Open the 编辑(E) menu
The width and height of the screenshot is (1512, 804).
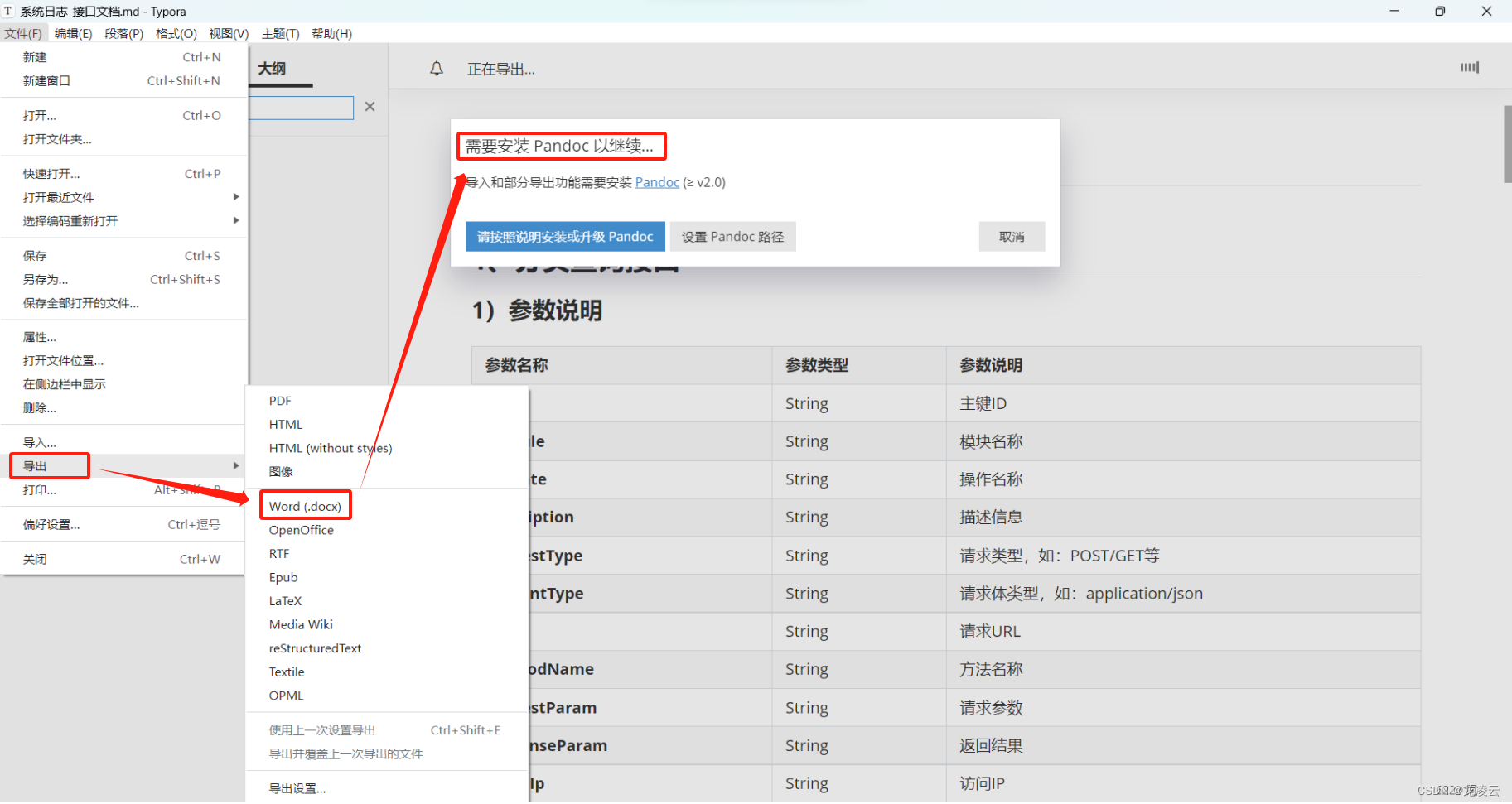click(x=73, y=33)
